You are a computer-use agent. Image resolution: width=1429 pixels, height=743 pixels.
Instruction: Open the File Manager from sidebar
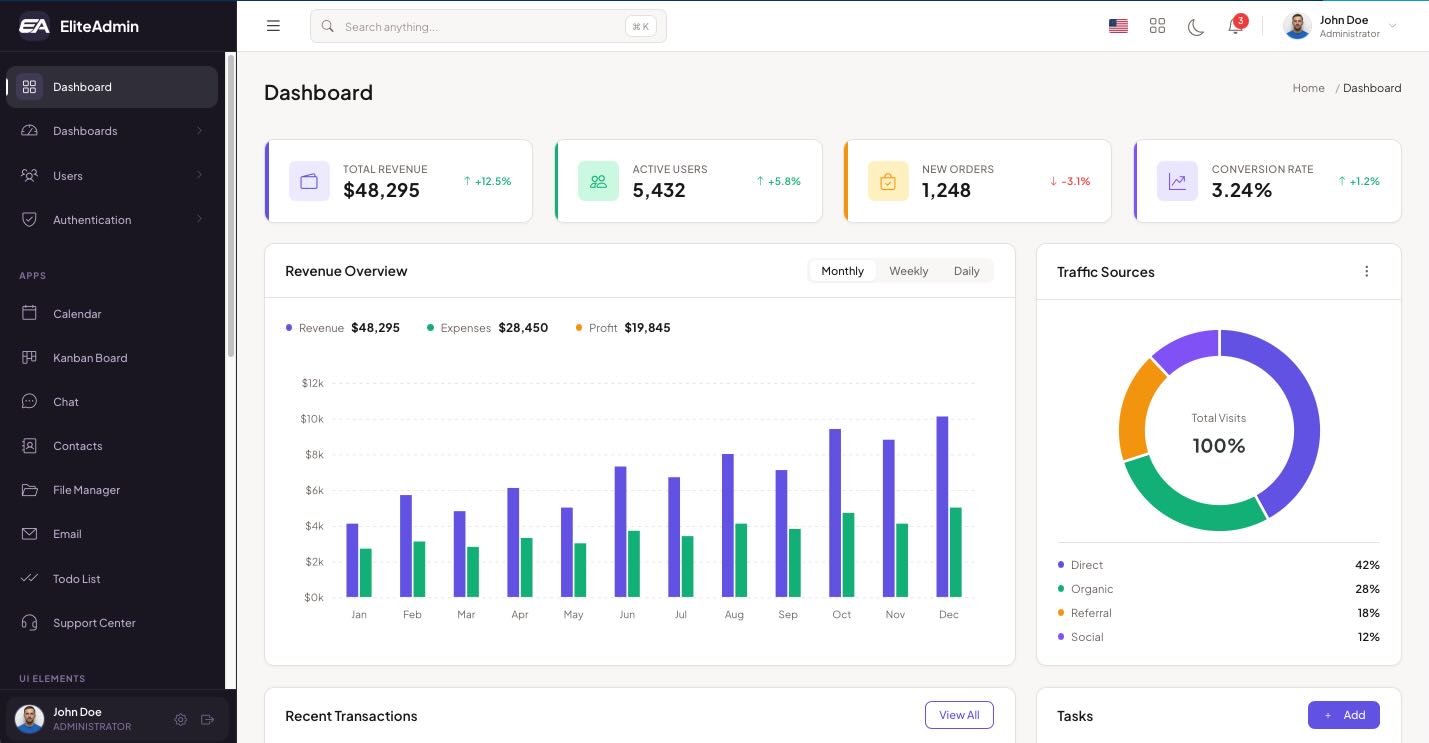click(84, 489)
